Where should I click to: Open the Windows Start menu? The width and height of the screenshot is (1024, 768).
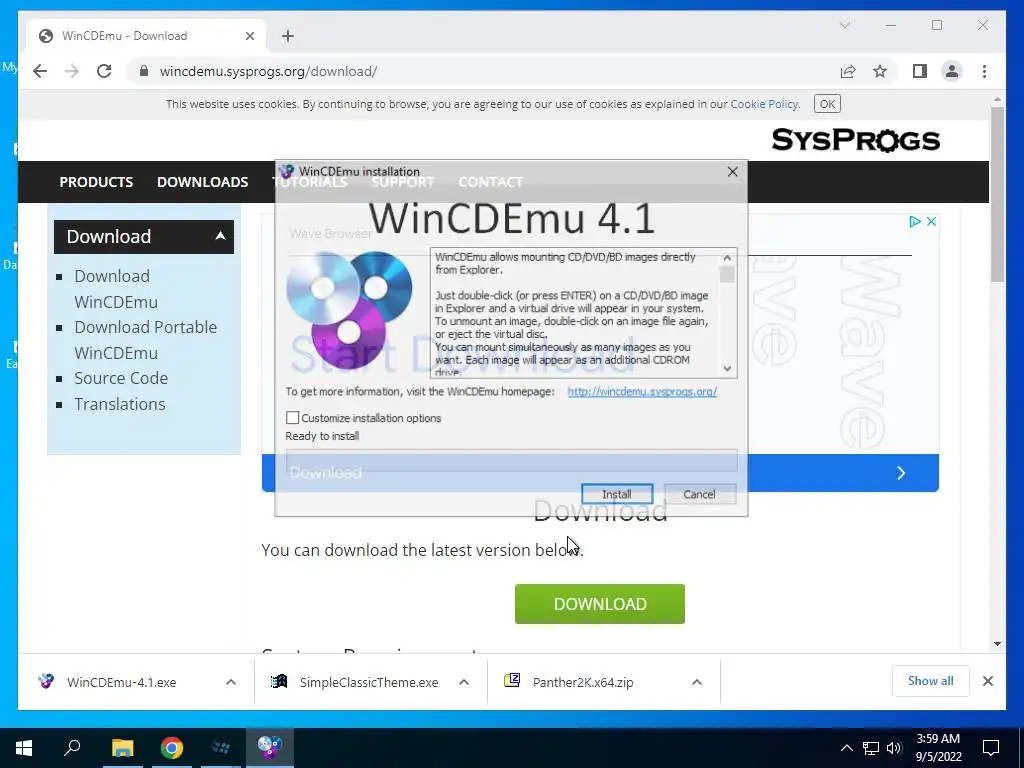click(24, 748)
